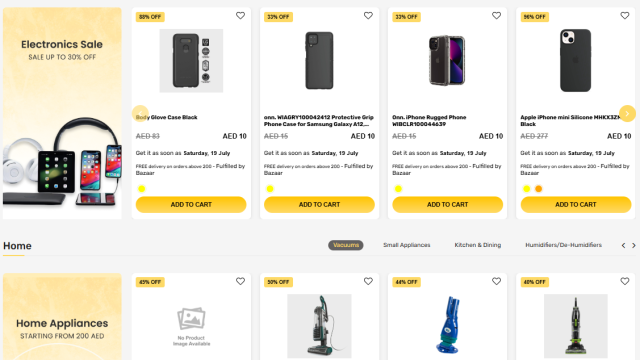Advance Home category tabs with right chevron

(633, 245)
